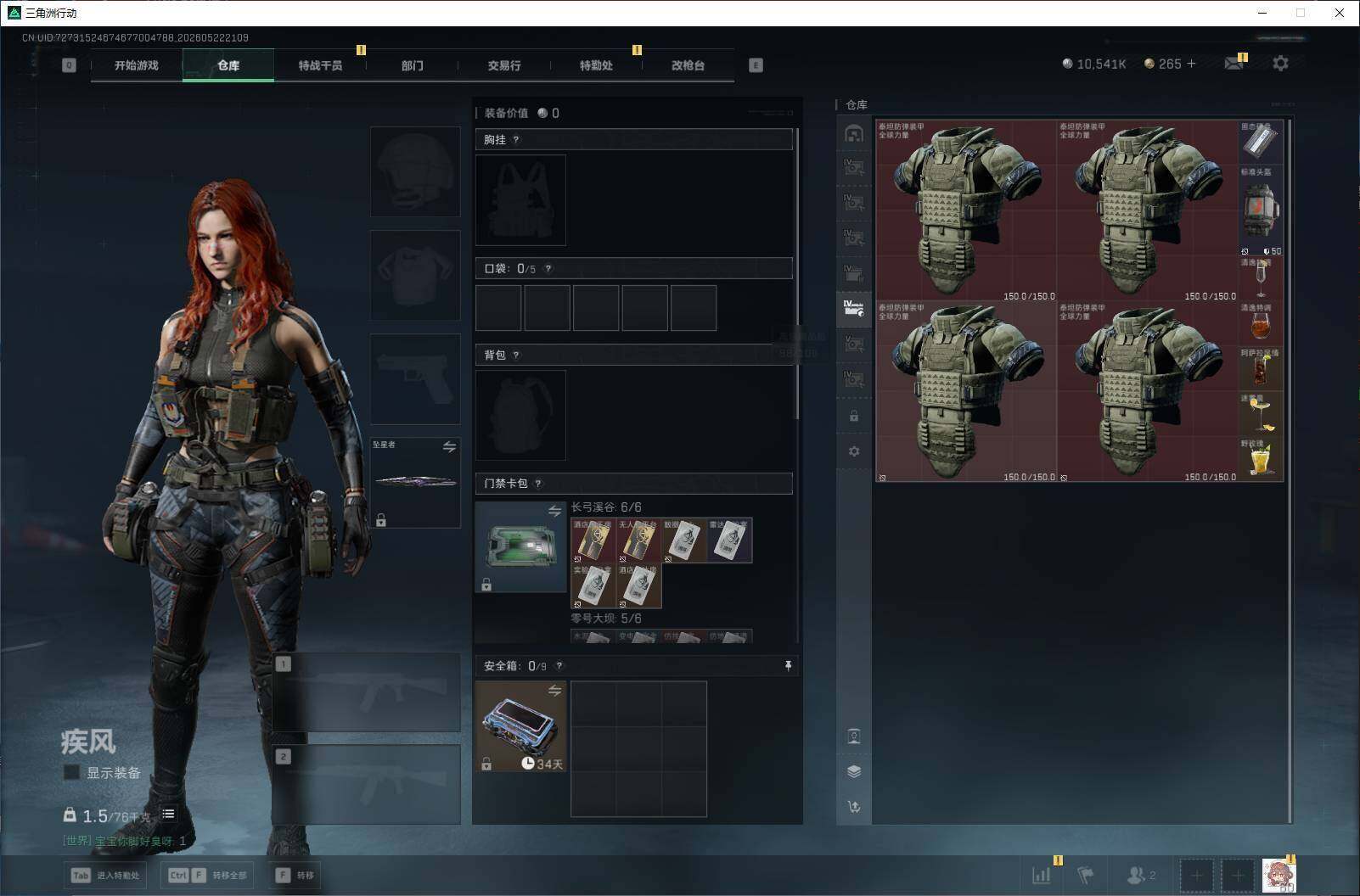Click the first empty pocket slot

pyautogui.click(x=498, y=308)
